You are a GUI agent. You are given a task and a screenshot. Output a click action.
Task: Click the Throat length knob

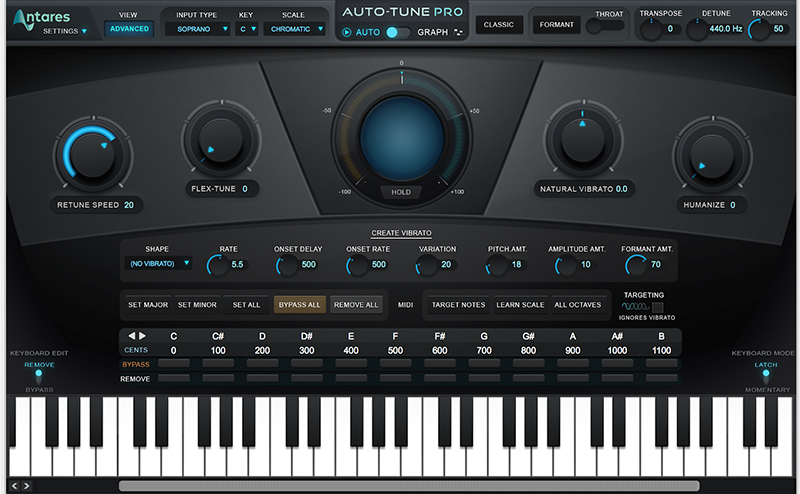click(594, 26)
